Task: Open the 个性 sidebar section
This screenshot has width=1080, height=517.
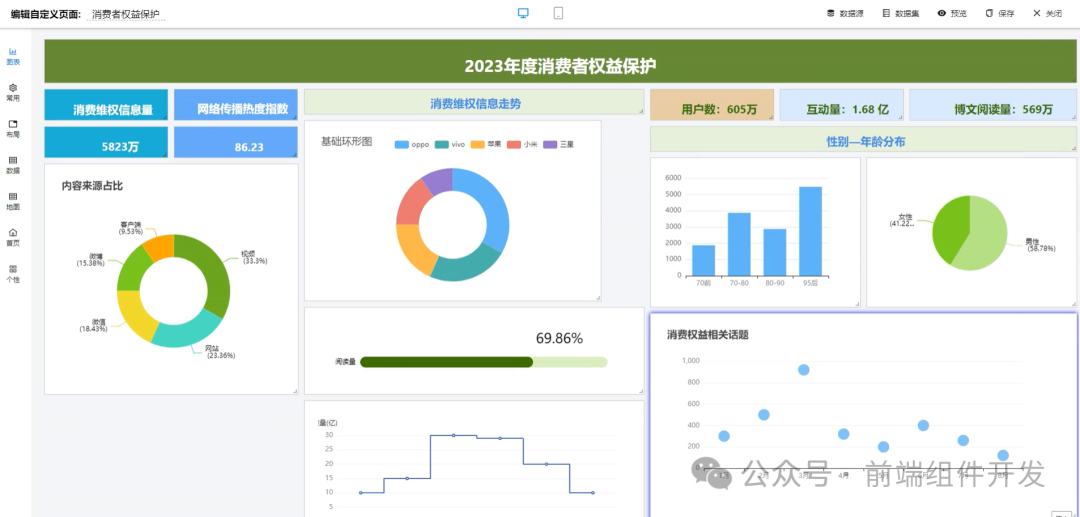Action: pyautogui.click(x=13, y=273)
